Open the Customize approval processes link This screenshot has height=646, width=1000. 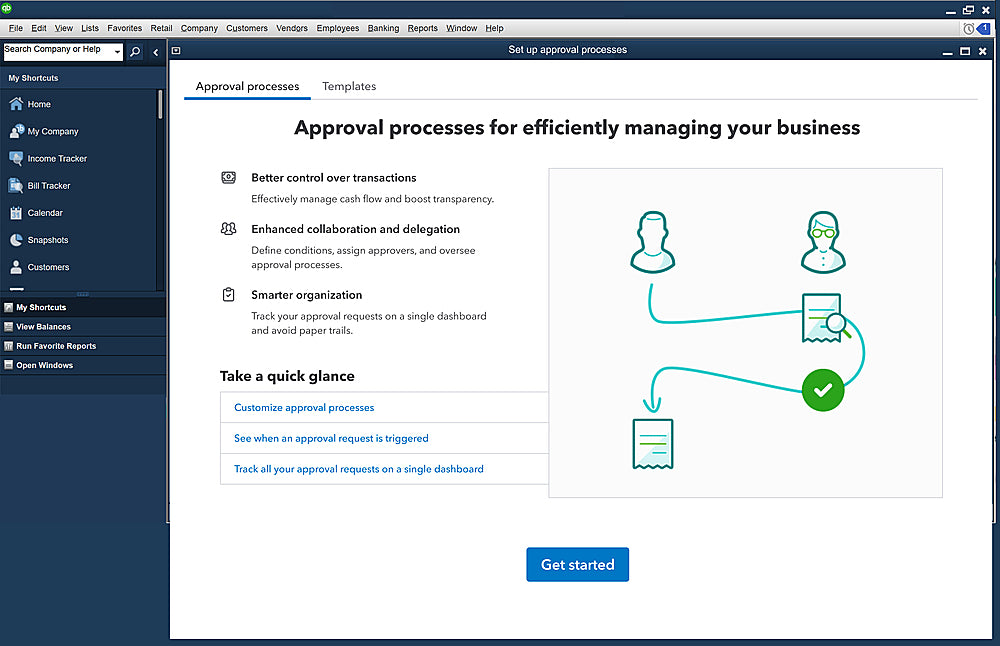304,408
